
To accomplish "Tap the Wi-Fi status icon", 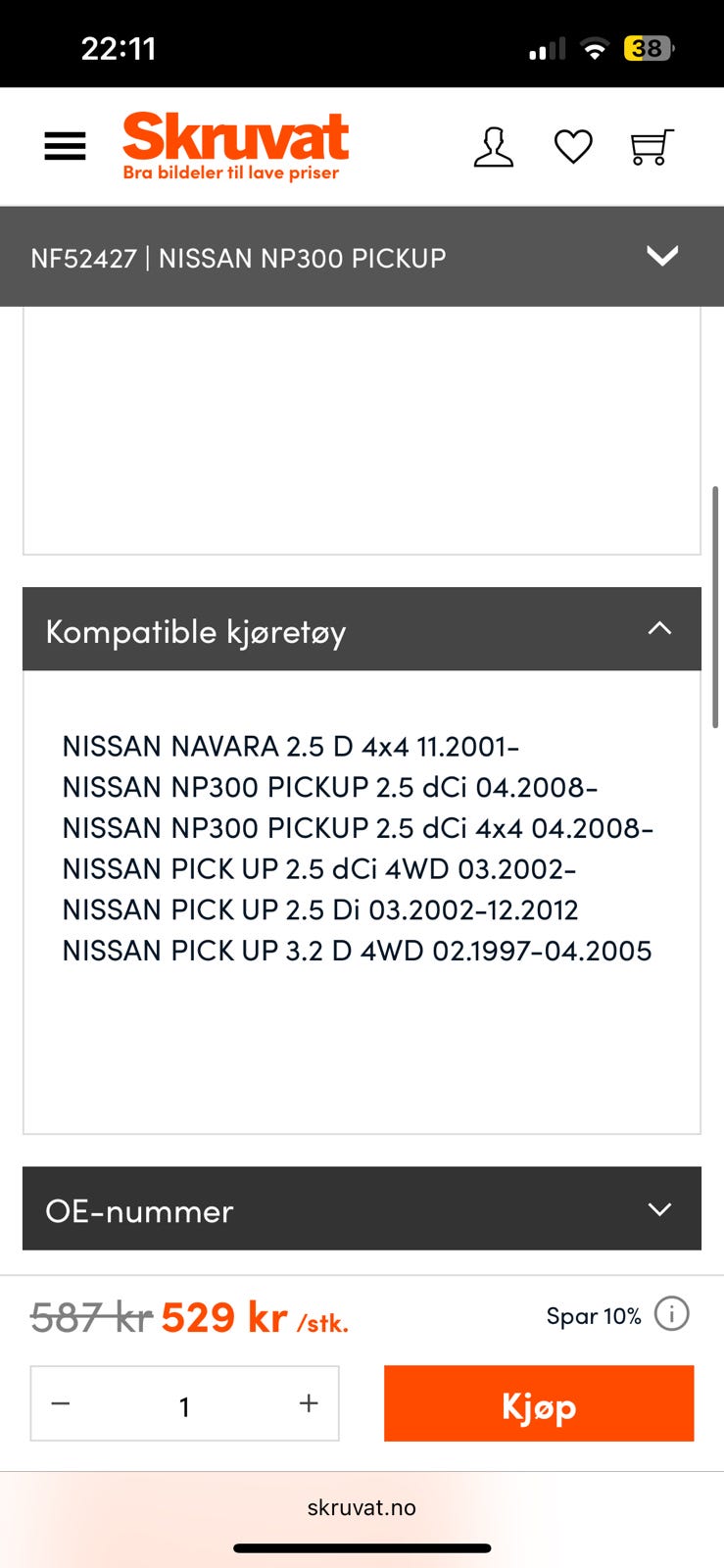I will 594,48.
